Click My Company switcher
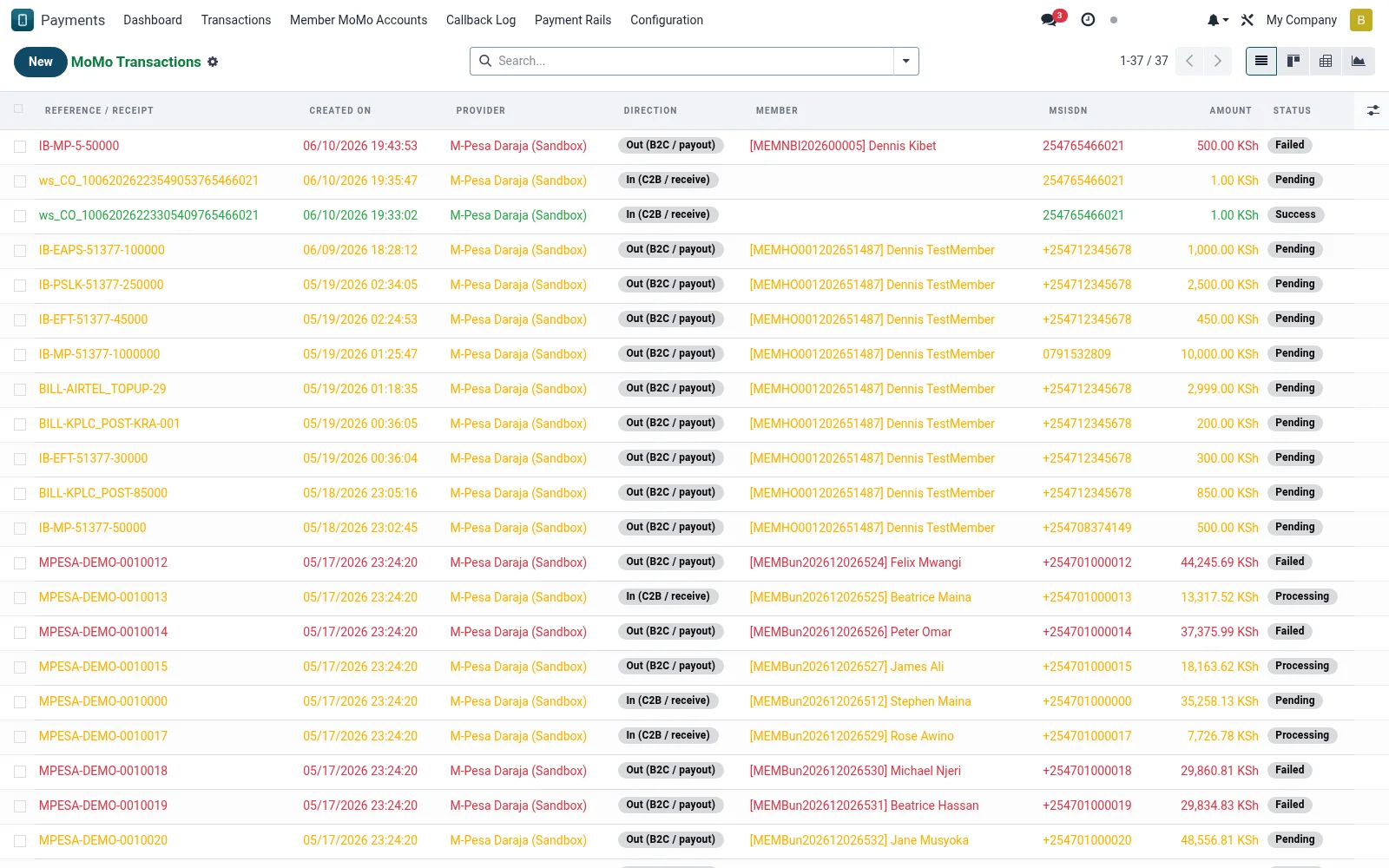Screen dimensions: 1389x868 1301,20
